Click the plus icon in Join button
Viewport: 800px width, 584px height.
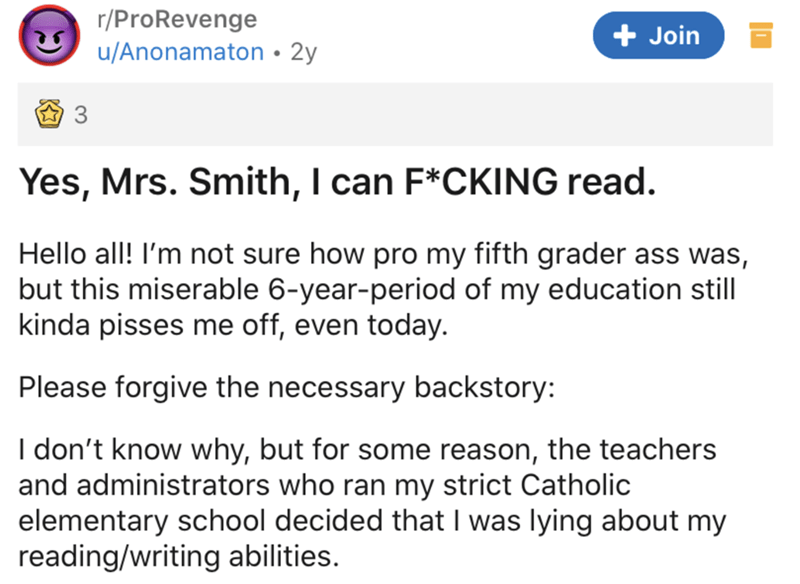624,36
